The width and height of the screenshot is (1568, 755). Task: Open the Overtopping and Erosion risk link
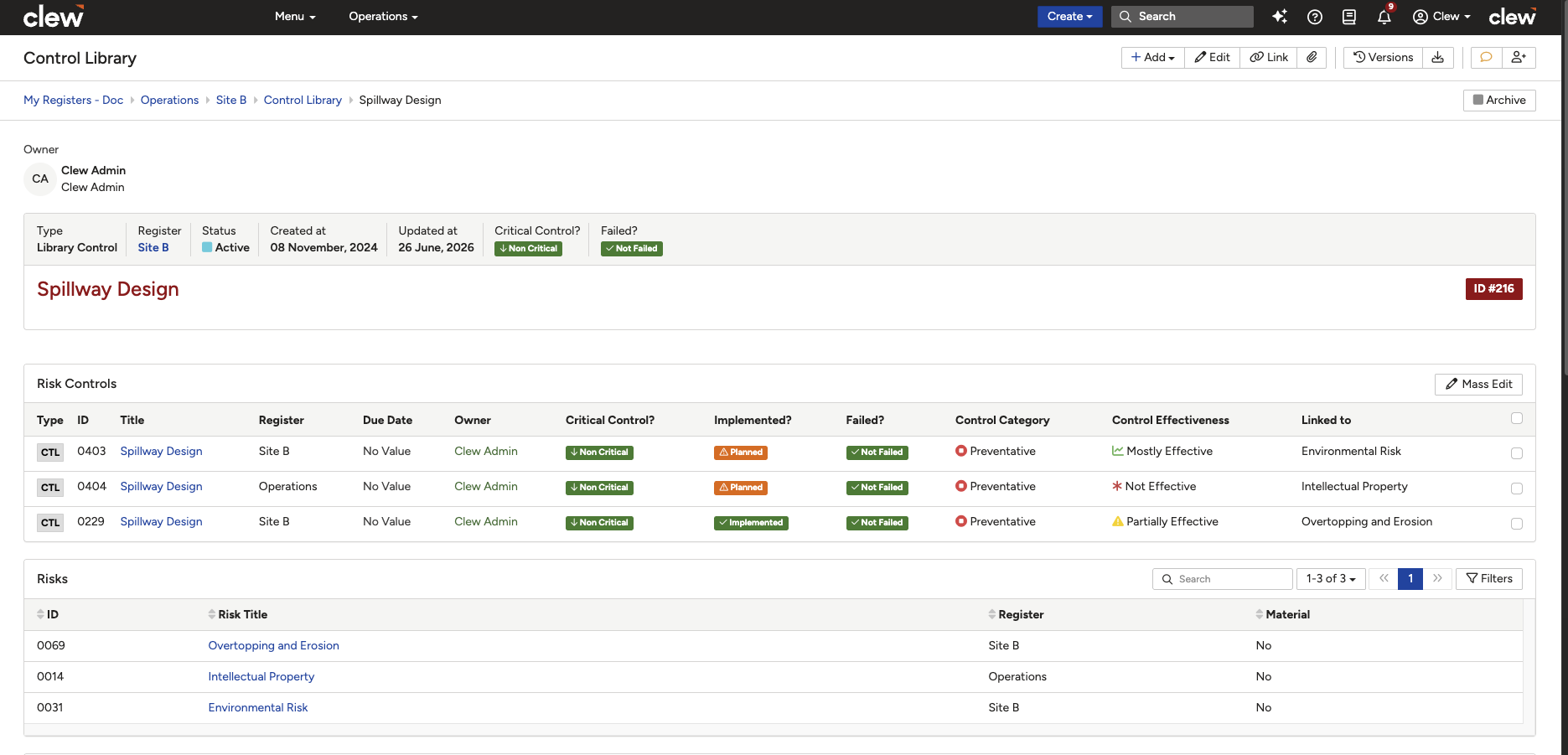coord(273,645)
